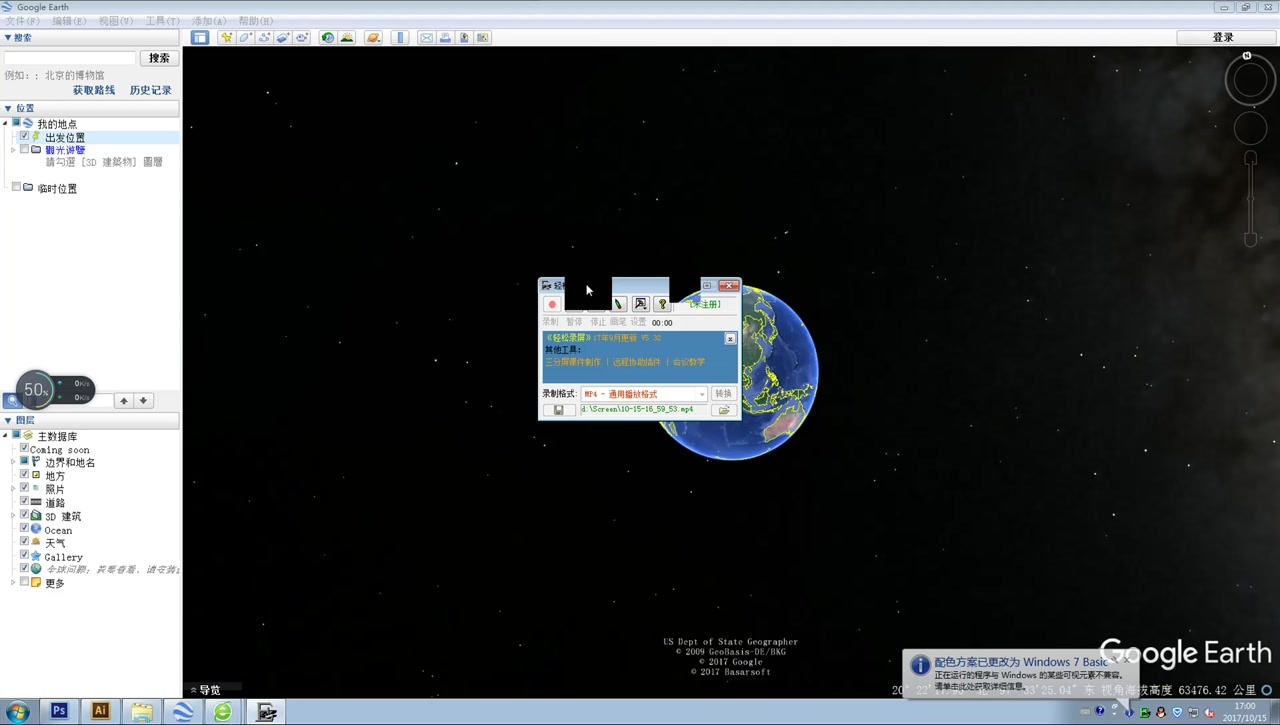Toggle the 我的地点 checkbox

(16, 123)
